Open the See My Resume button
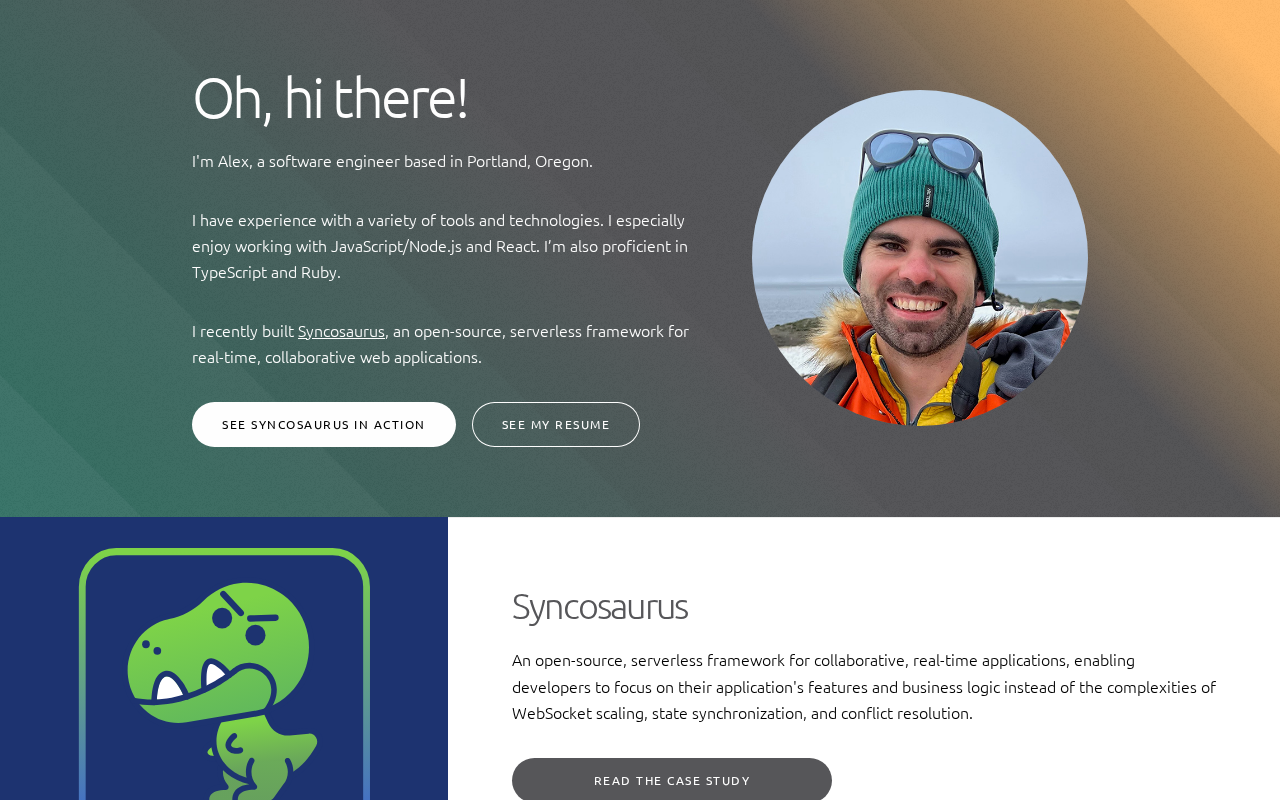The image size is (1280, 800). tap(556, 424)
